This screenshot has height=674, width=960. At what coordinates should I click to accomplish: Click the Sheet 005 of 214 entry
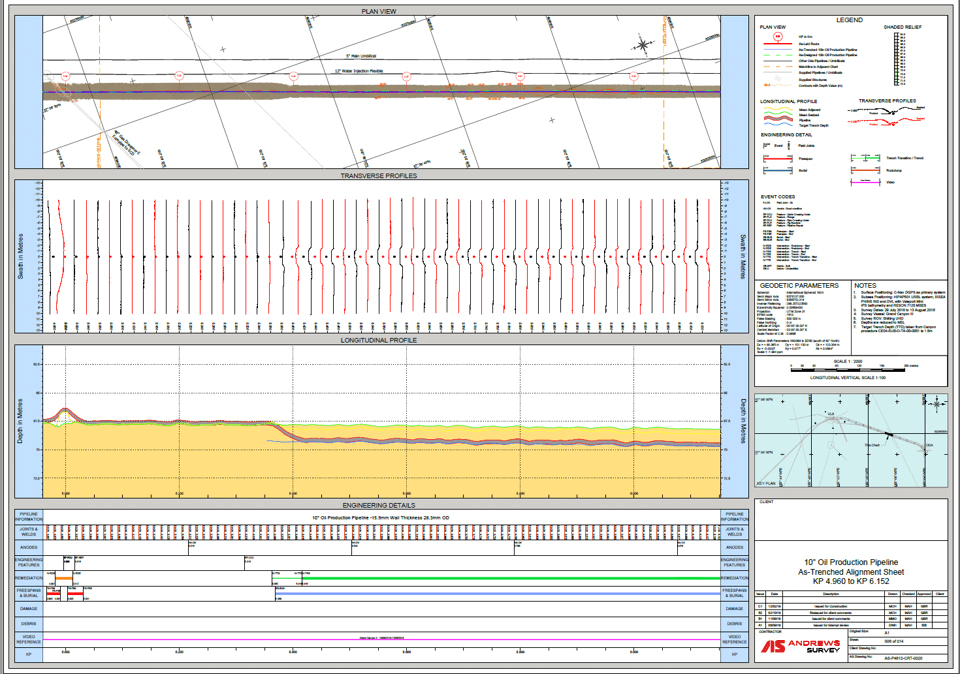pyautogui.click(x=893, y=641)
